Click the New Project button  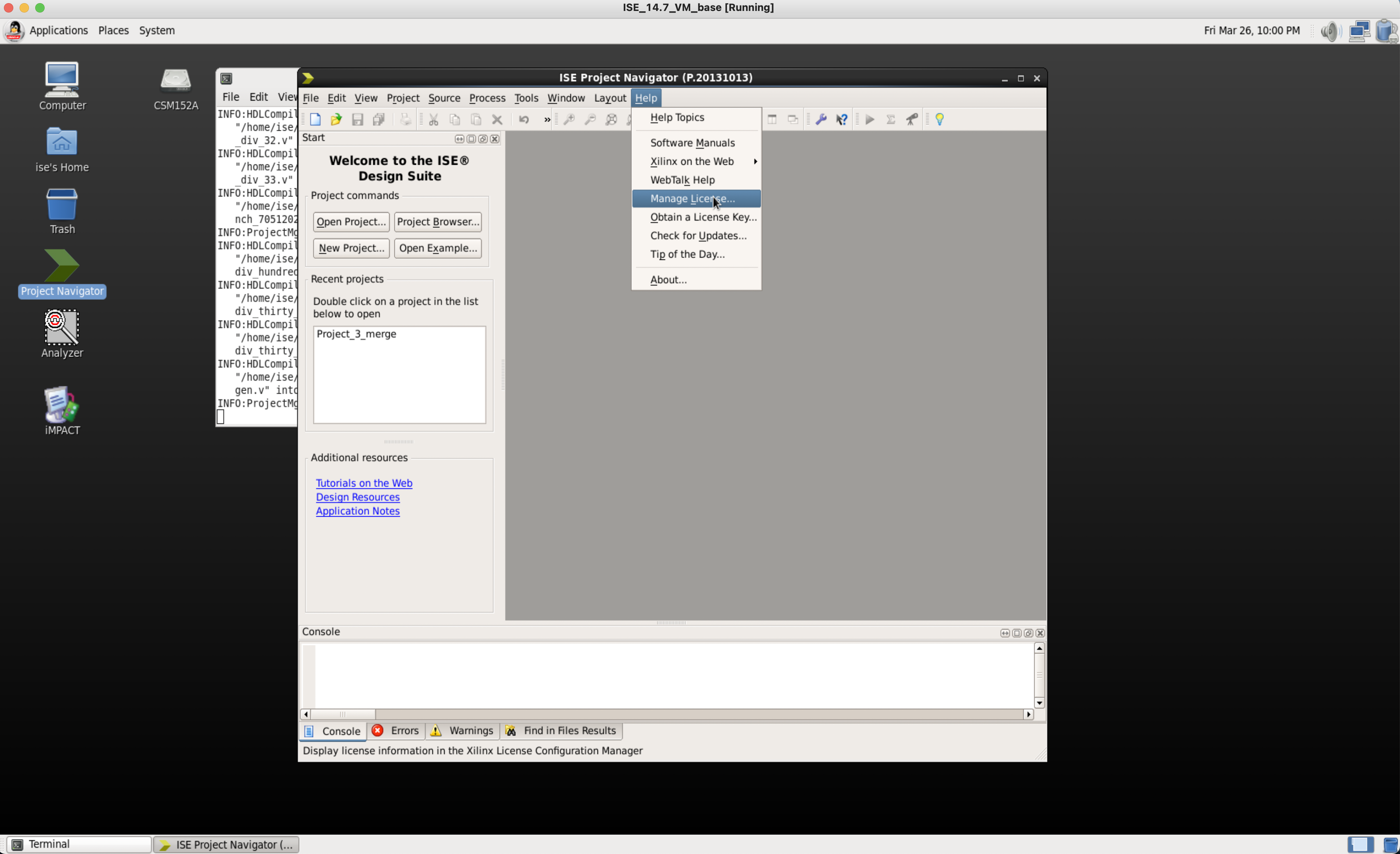[351, 248]
